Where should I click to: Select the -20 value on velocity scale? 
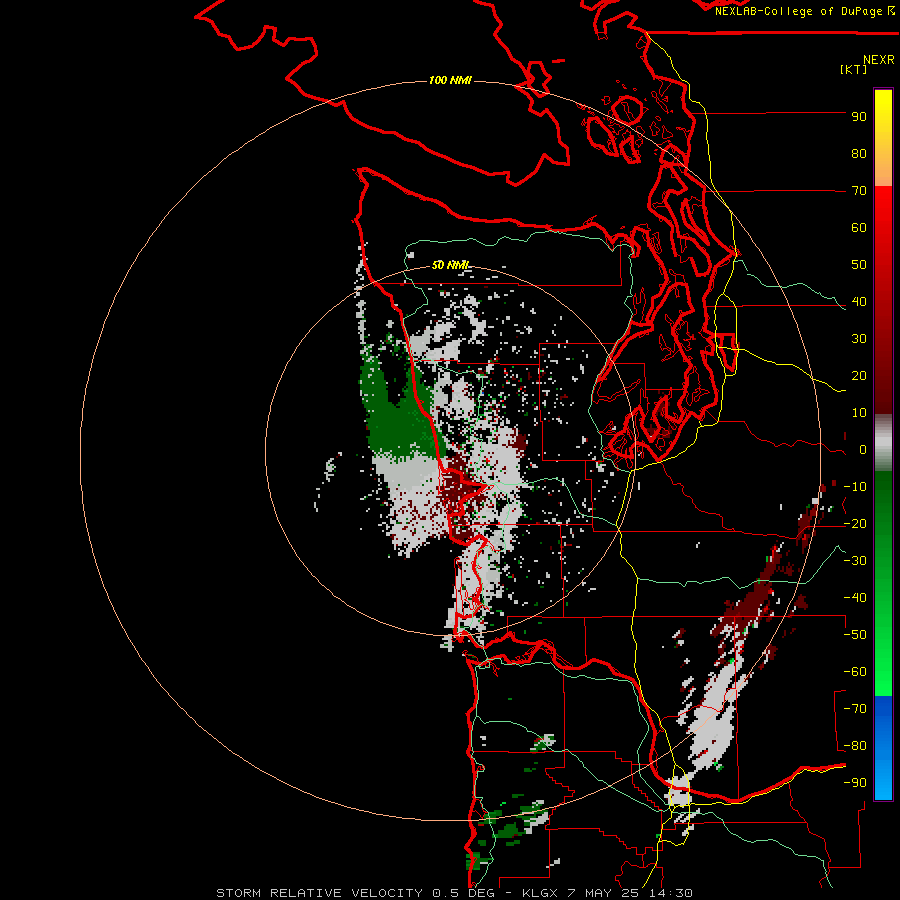click(855, 523)
